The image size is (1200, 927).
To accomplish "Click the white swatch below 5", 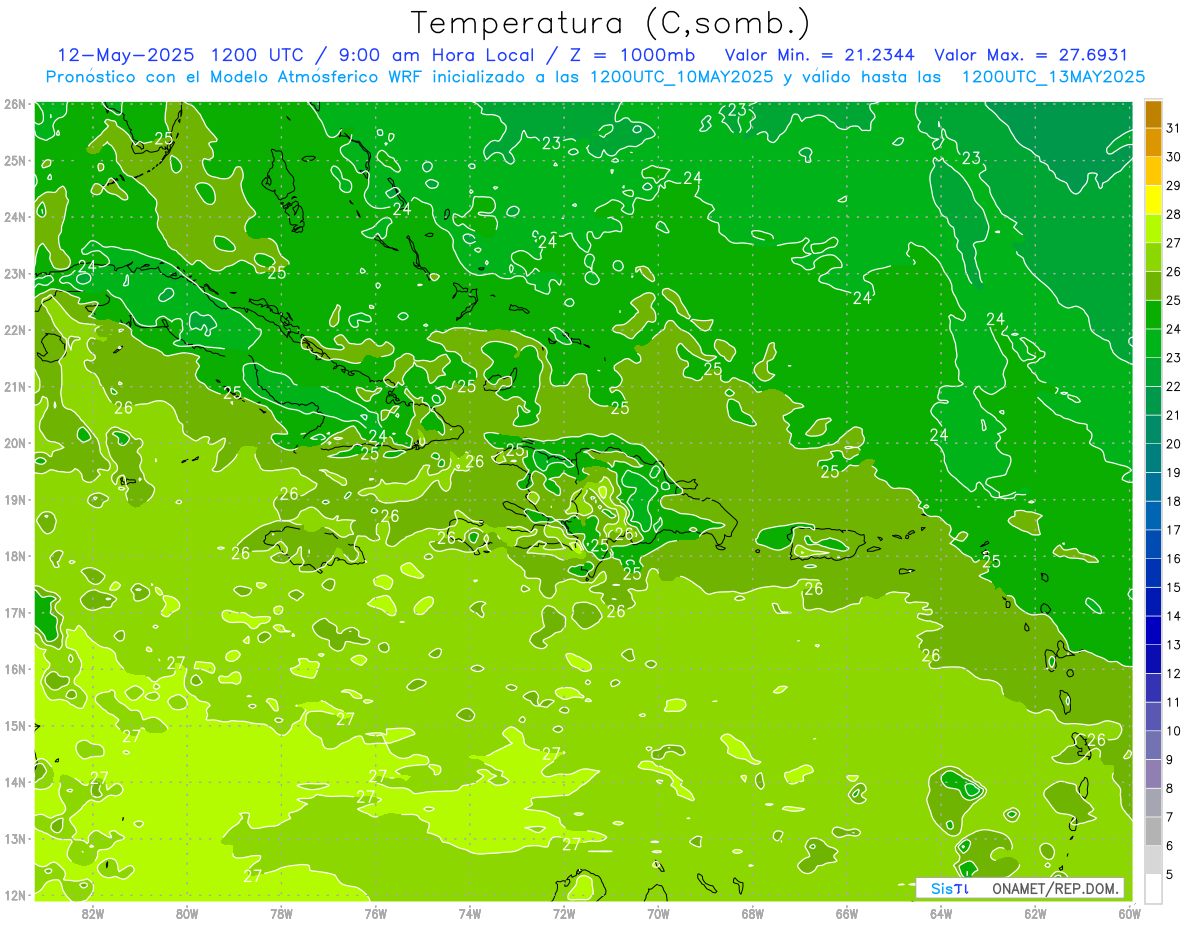I will (1153, 888).
